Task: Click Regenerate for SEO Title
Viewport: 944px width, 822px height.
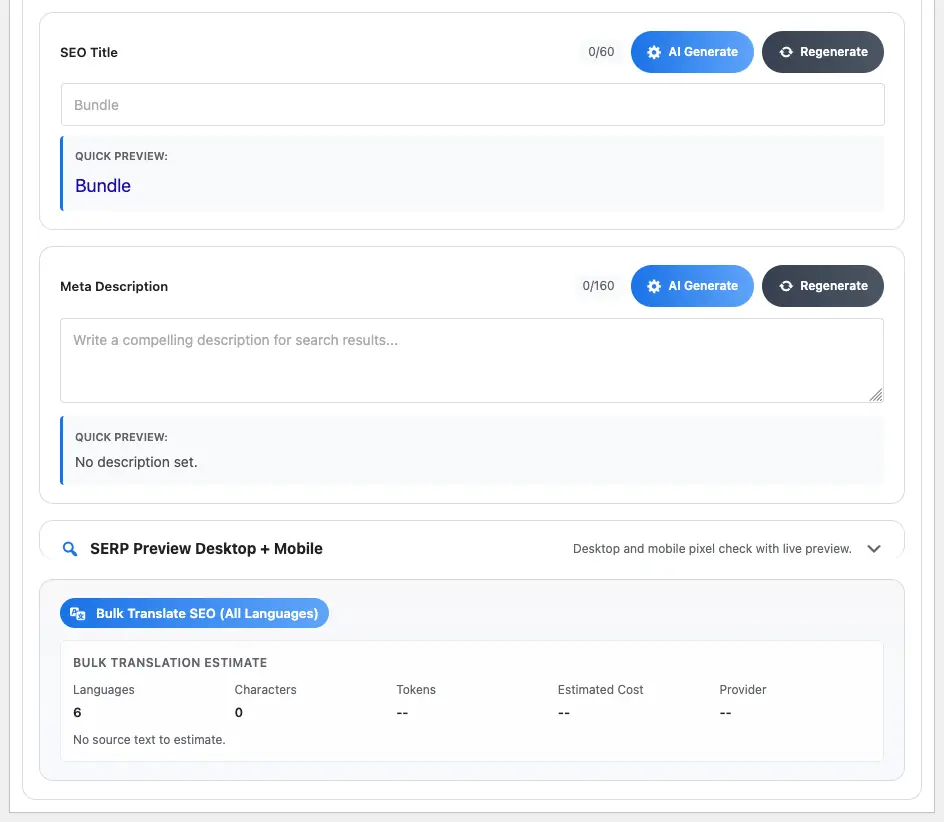Action: point(822,52)
